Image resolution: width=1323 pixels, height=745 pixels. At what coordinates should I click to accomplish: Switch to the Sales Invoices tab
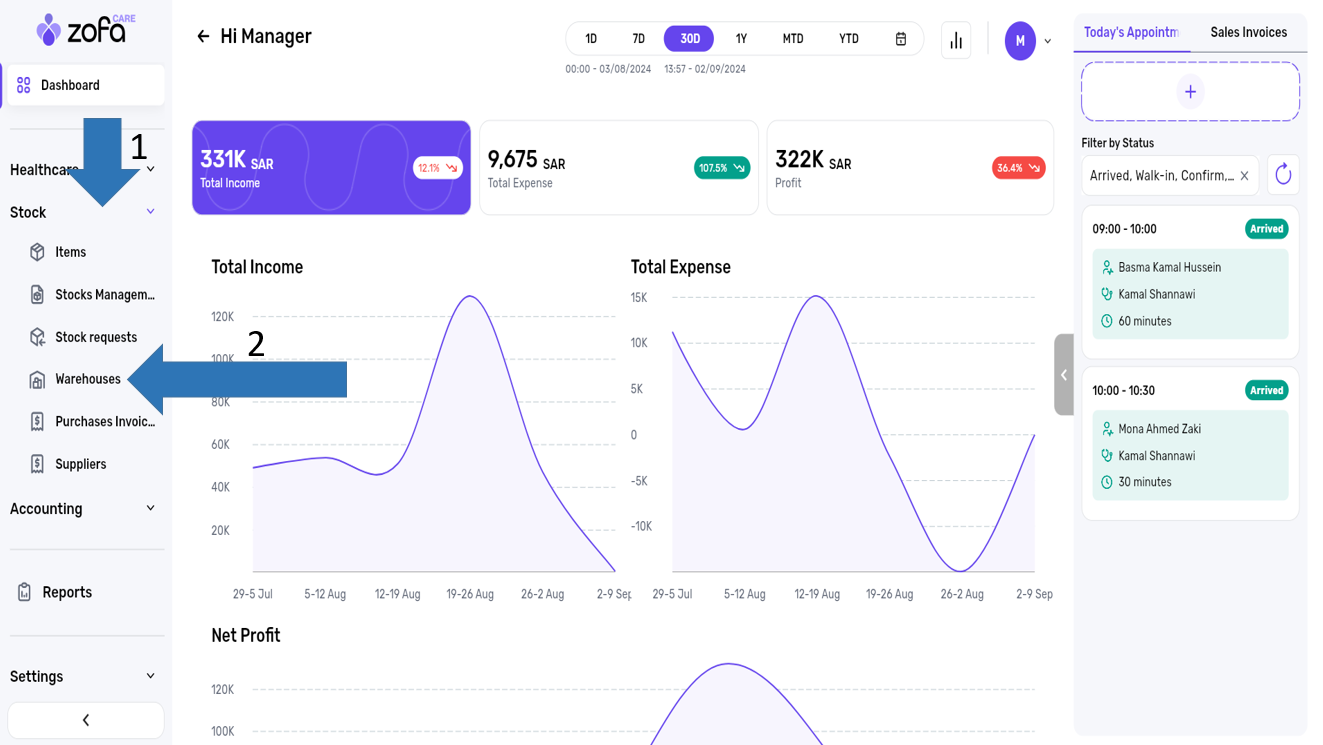point(1248,33)
